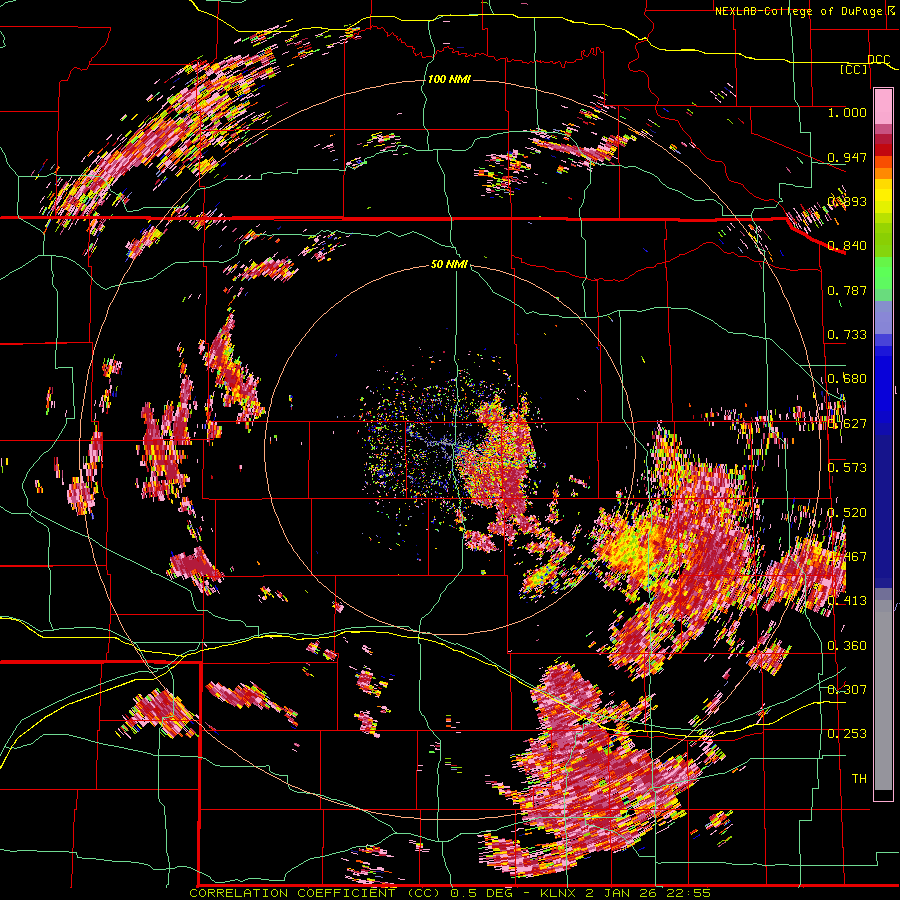Click the 0.893 scale value
The image size is (900, 900).
tap(847, 201)
